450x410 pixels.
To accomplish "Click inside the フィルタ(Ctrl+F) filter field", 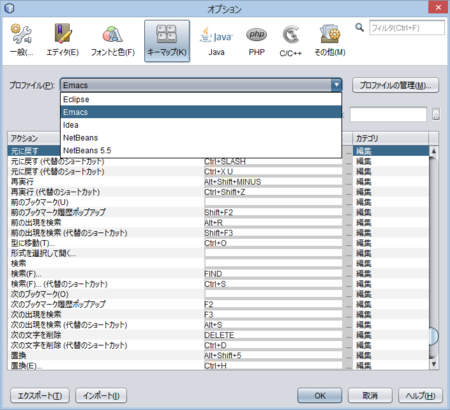I will pos(407,28).
